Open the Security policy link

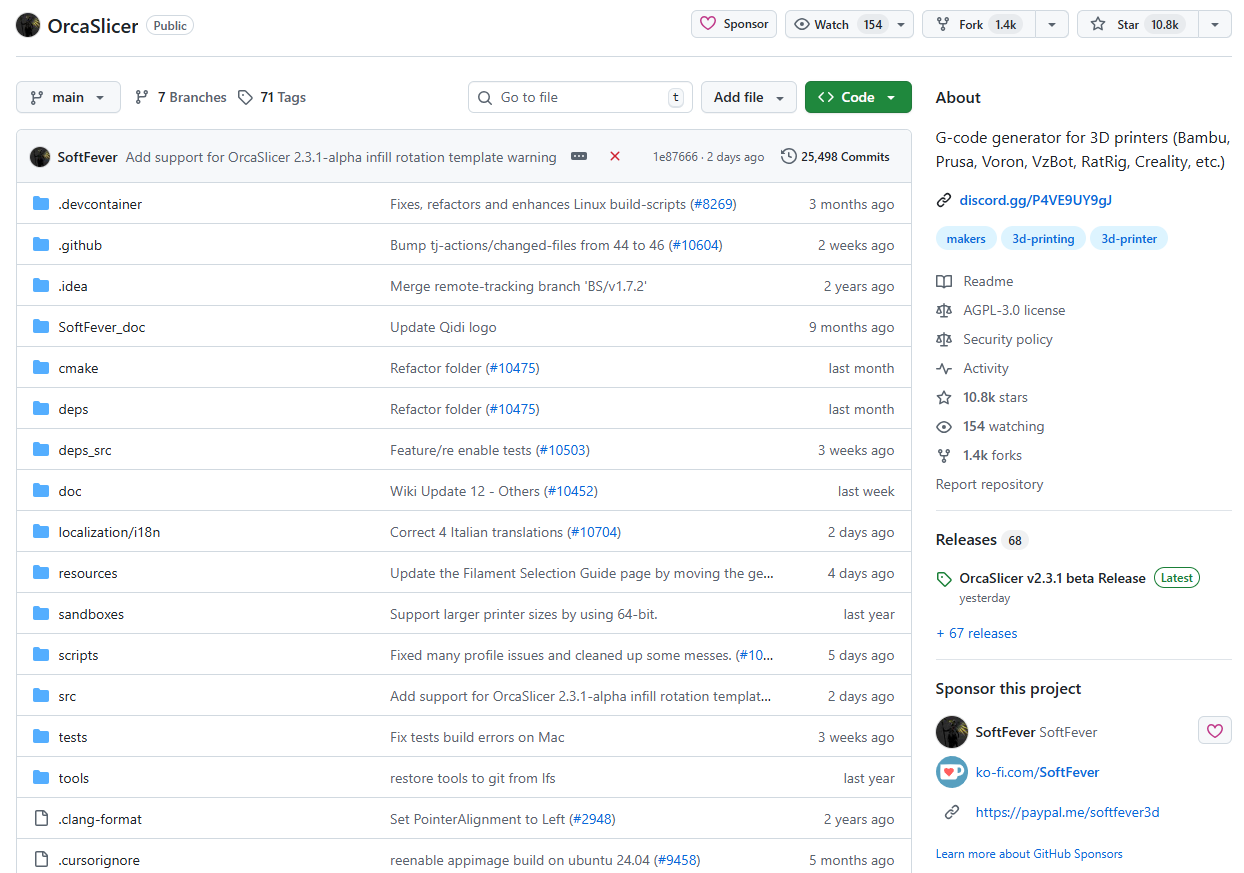tap(1008, 339)
